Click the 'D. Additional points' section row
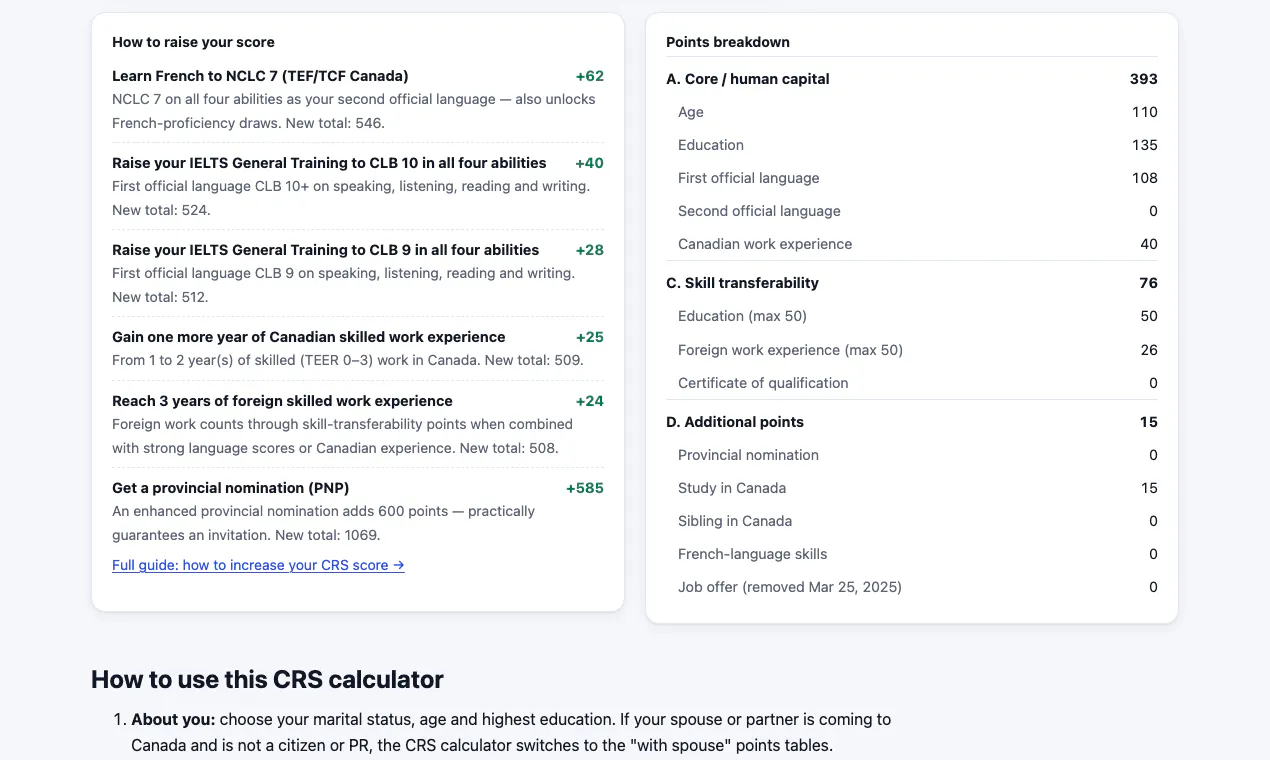This screenshot has height=760, width=1270. [912, 422]
